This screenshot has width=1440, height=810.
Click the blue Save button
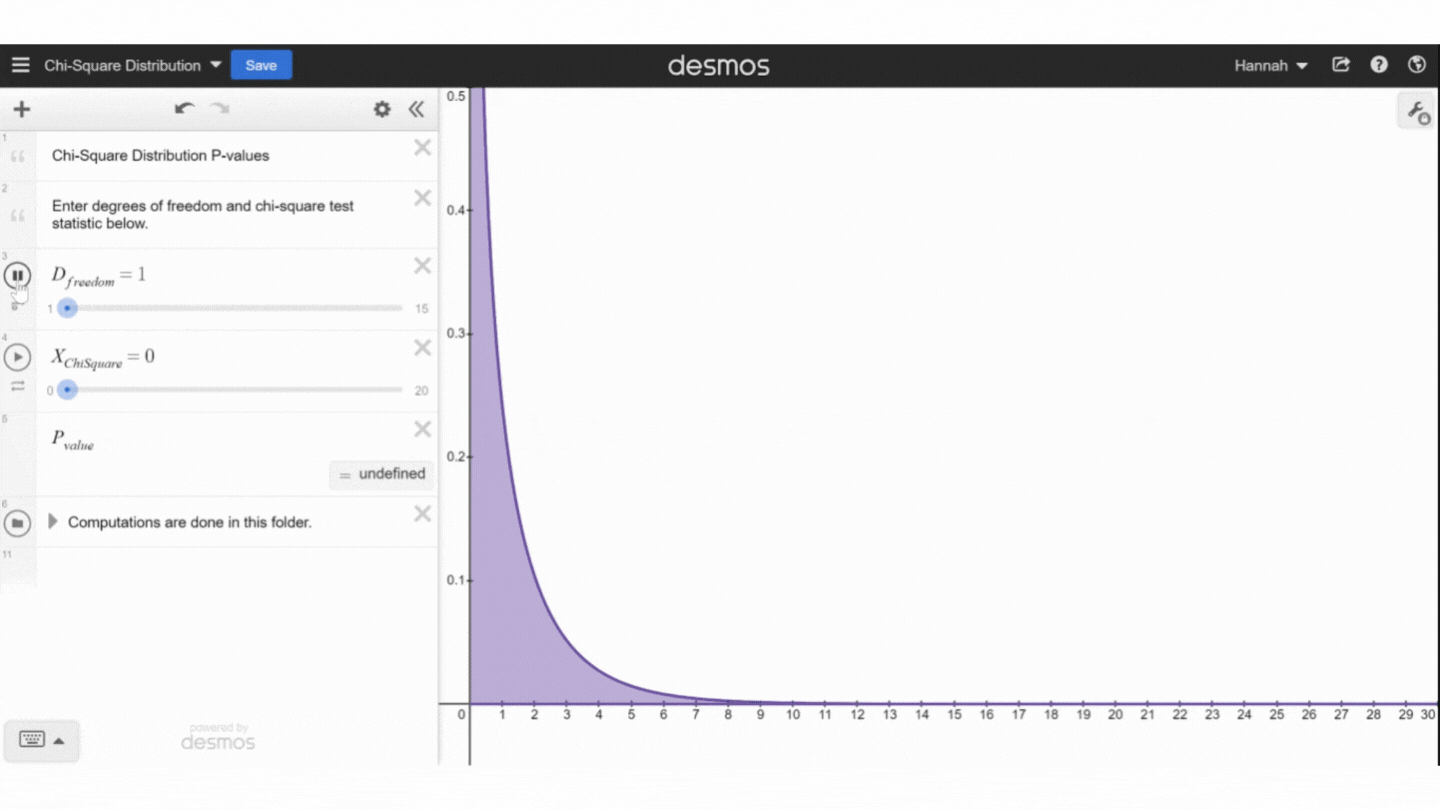pyautogui.click(x=261, y=66)
